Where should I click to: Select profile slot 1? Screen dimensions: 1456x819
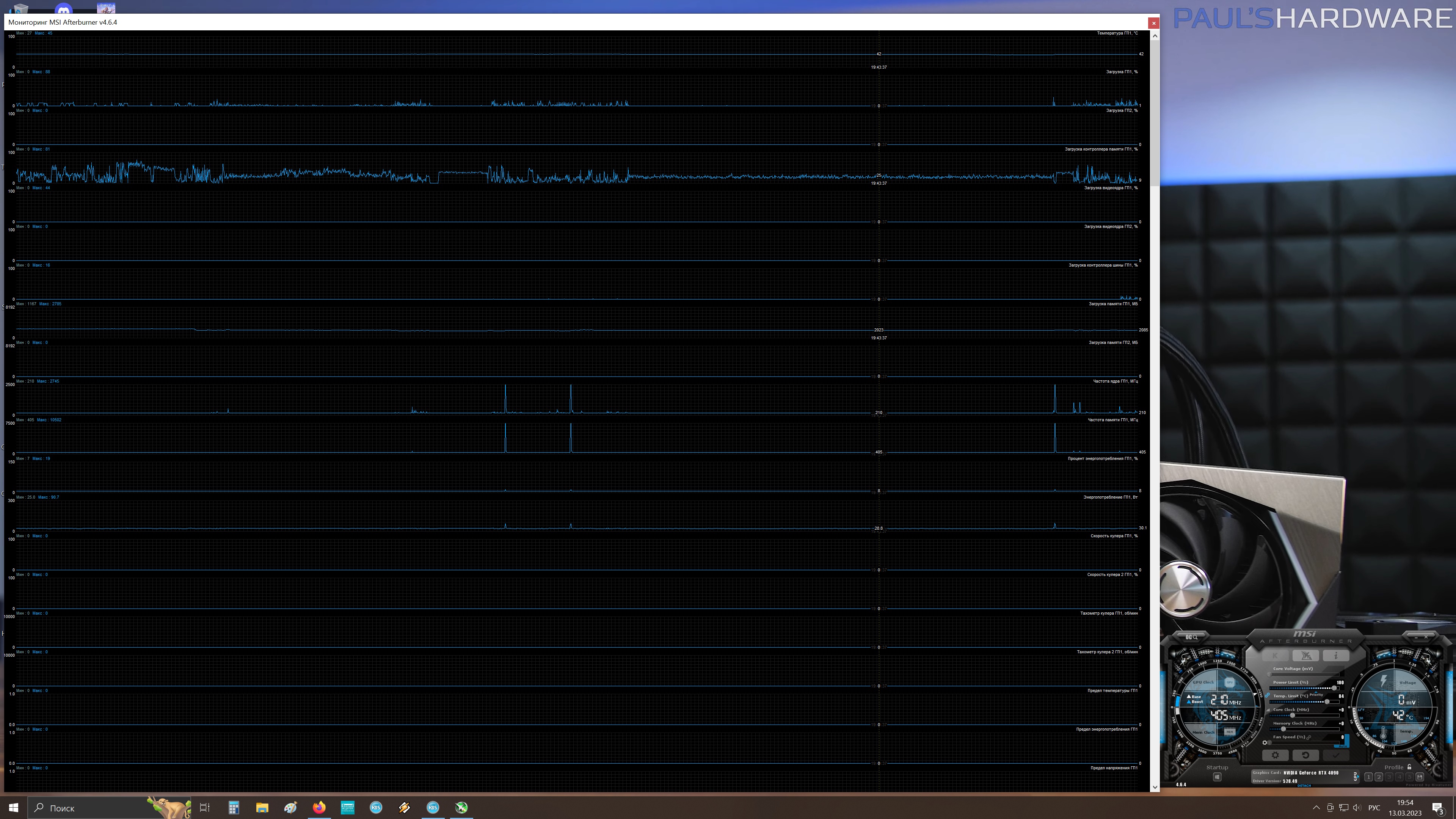point(1368,777)
